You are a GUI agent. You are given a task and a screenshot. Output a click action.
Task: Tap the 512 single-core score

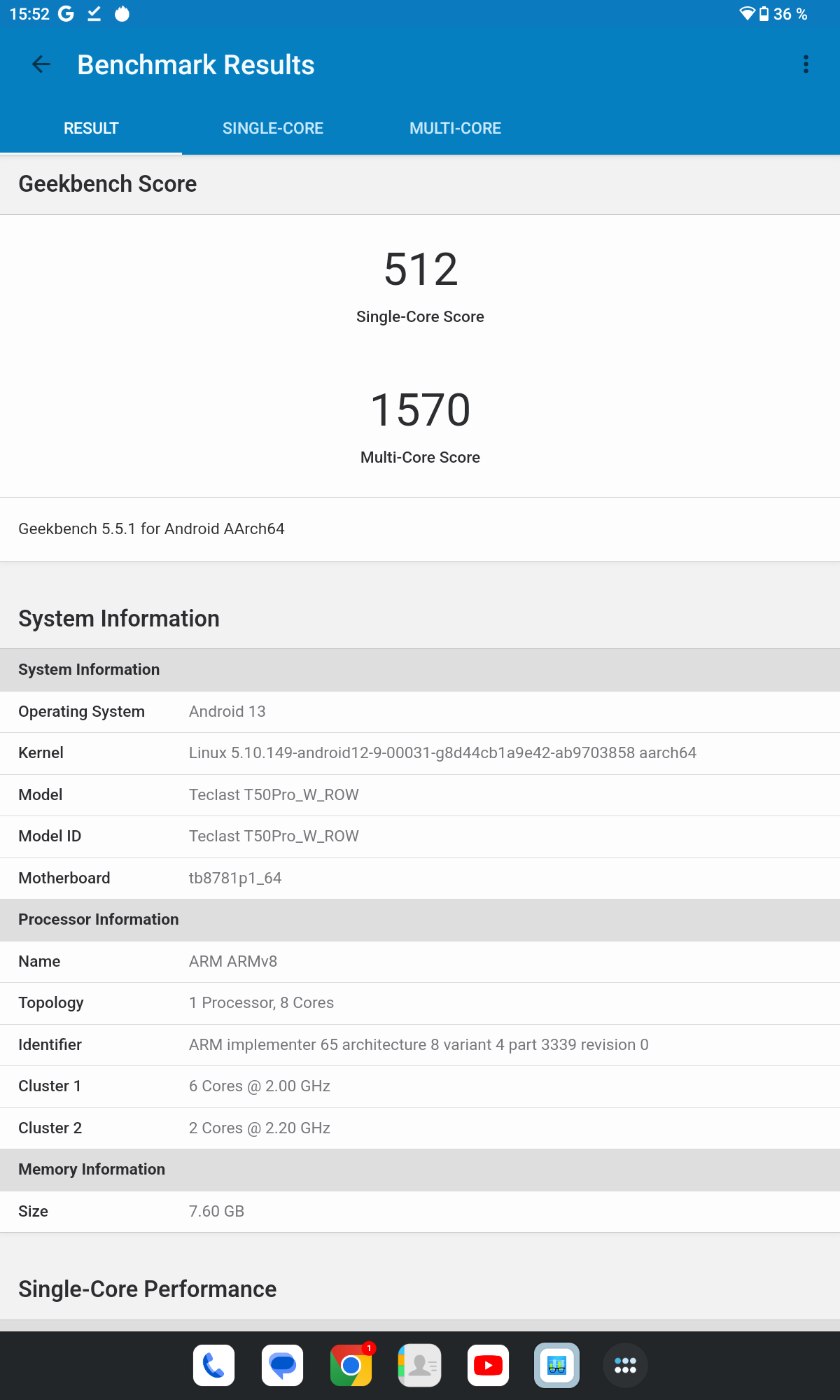click(x=421, y=269)
